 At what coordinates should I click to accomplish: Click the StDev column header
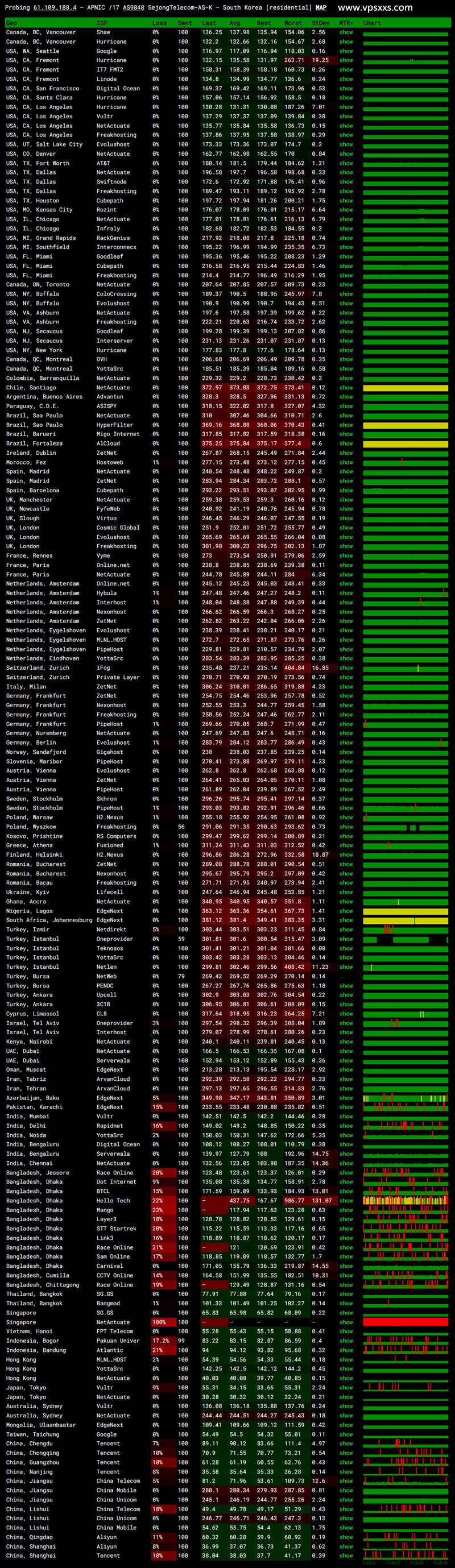pos(320,23)
